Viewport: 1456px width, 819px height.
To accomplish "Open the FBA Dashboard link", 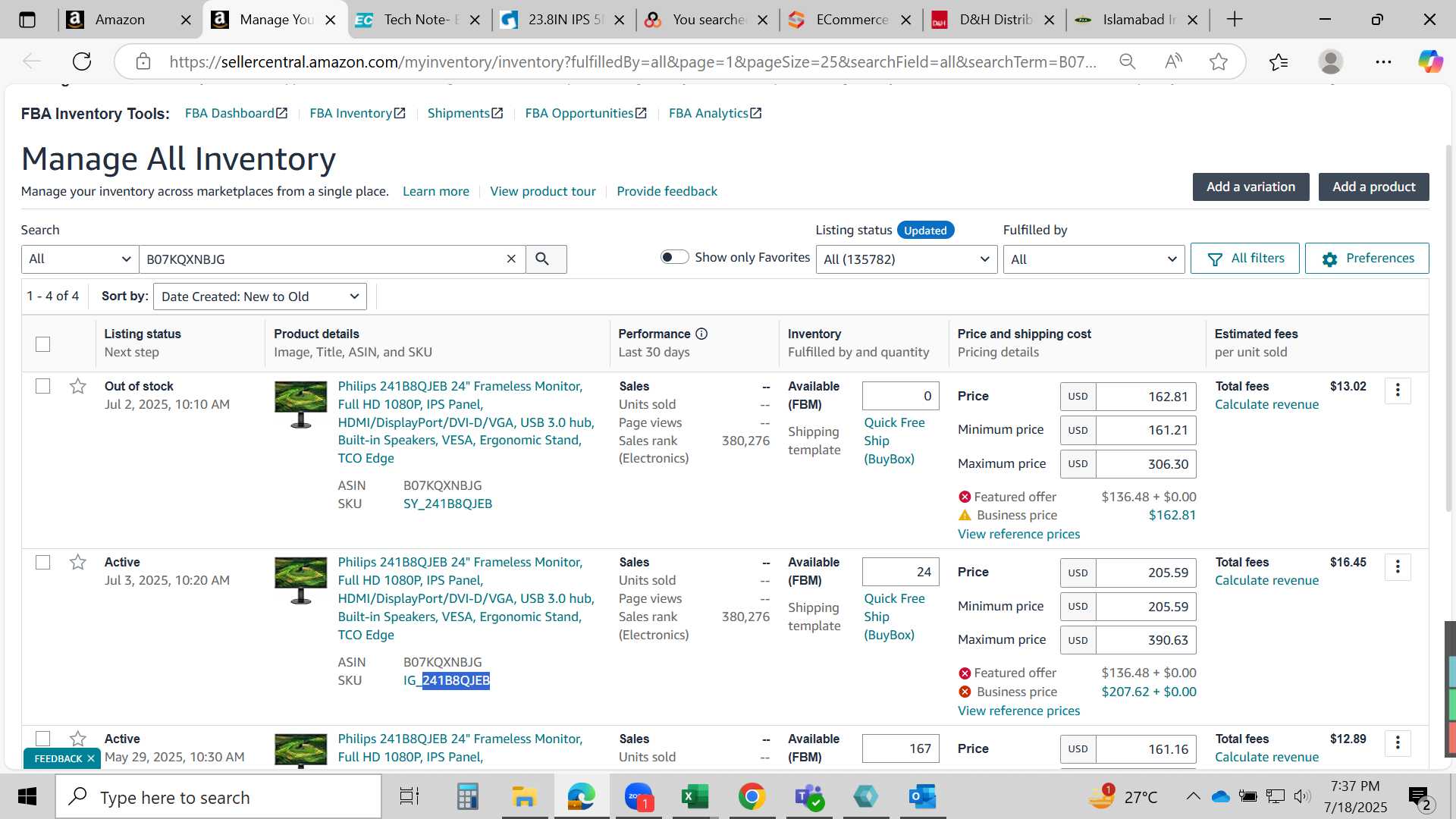I will point(236,113).
